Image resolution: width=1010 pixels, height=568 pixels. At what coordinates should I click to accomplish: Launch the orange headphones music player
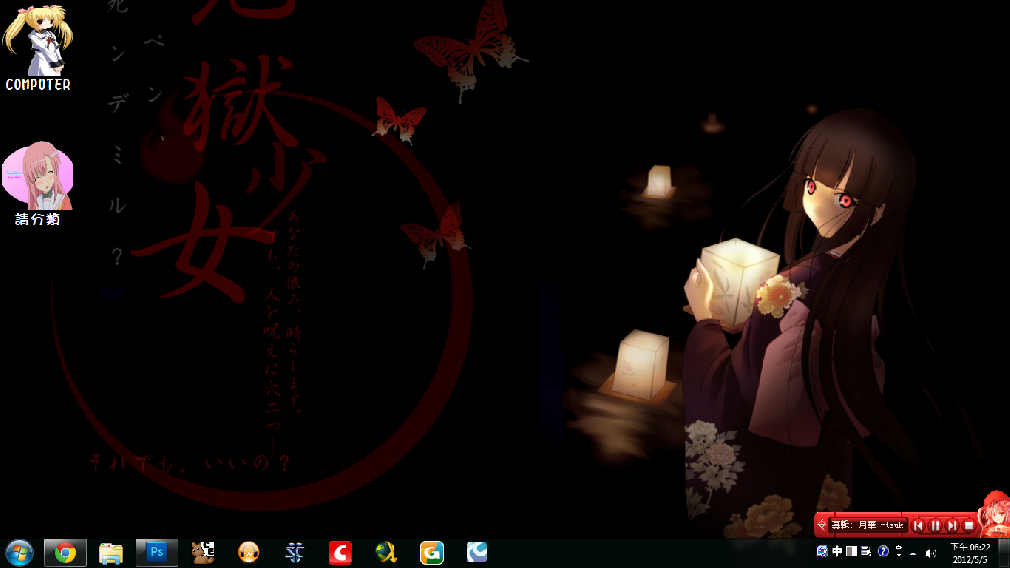coord(249,553)
